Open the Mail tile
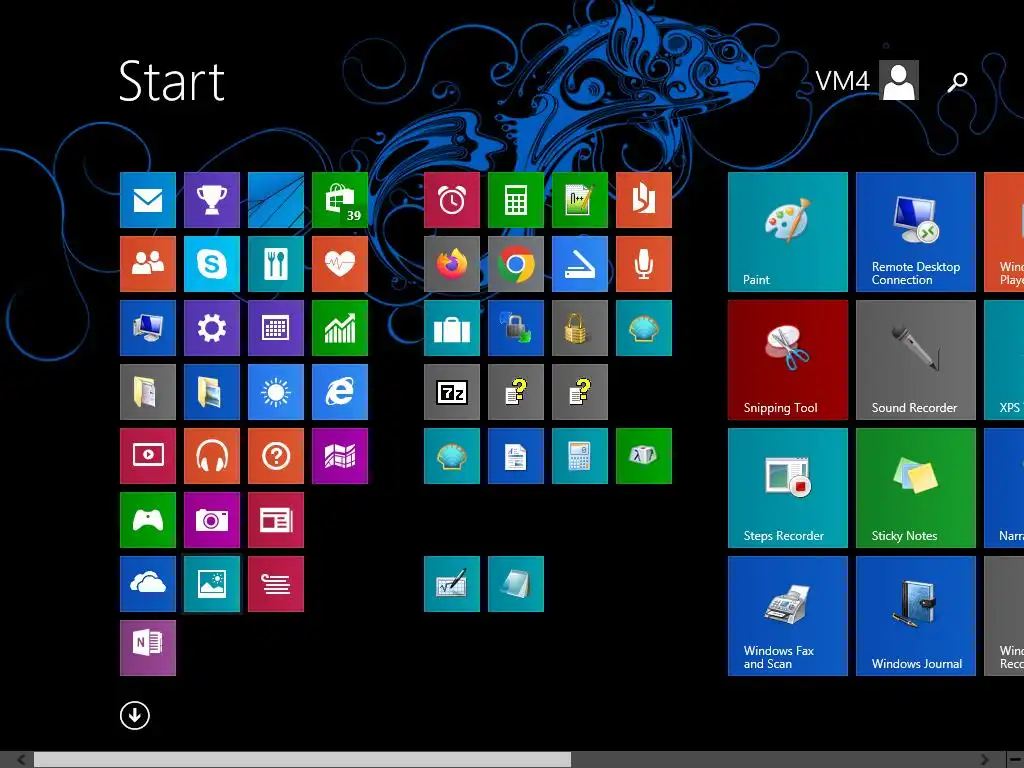The image size is (1024, 768). [148, 200]
